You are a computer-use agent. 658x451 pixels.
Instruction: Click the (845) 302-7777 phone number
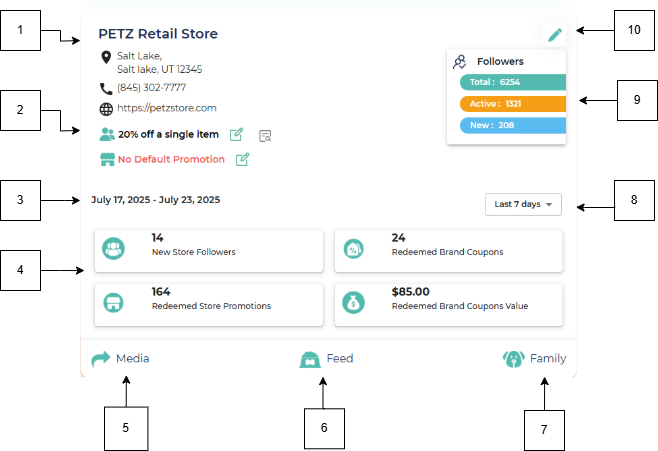[x=151, y=88]
